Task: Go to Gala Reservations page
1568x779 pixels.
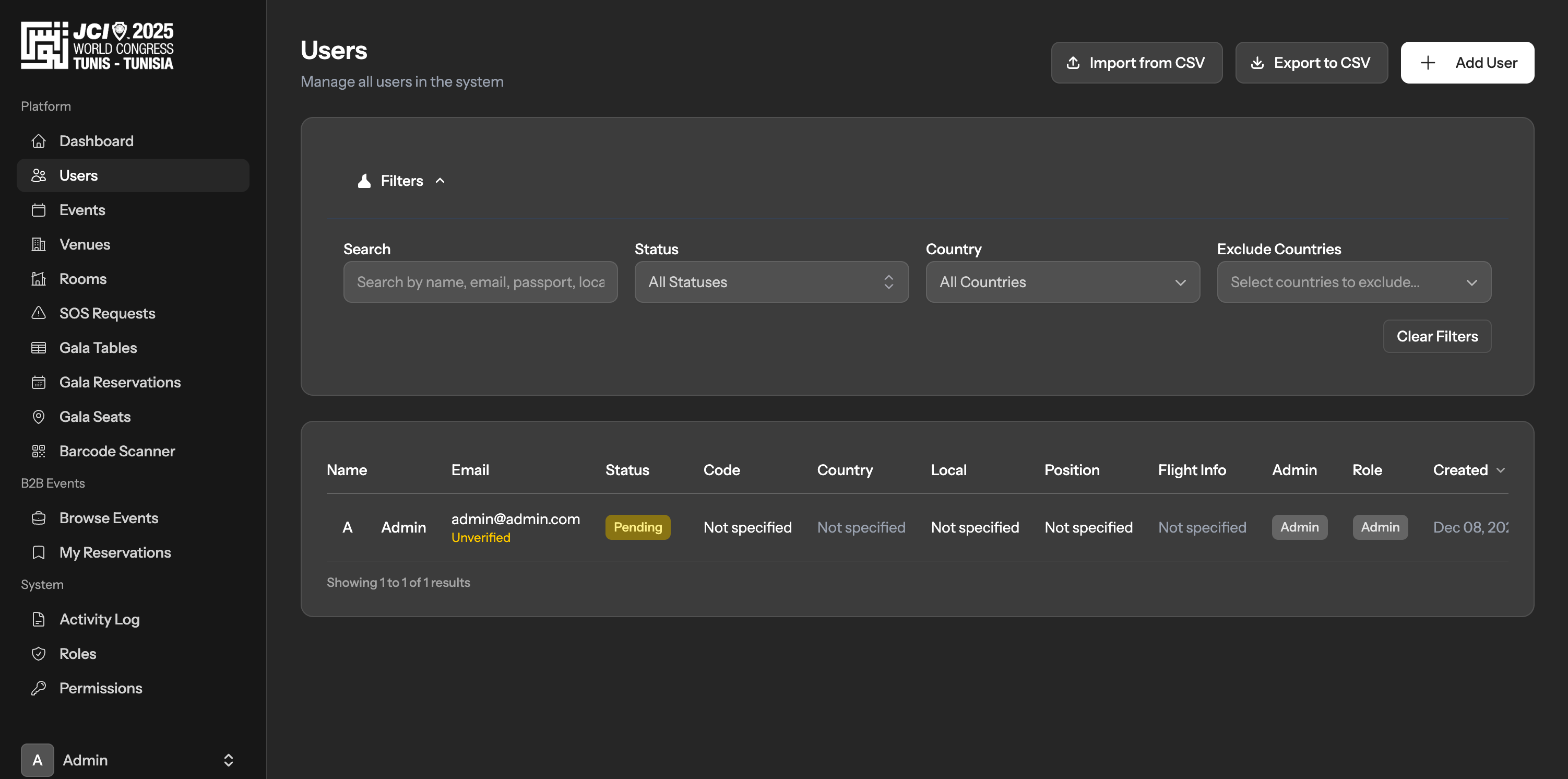Action: 133,383
